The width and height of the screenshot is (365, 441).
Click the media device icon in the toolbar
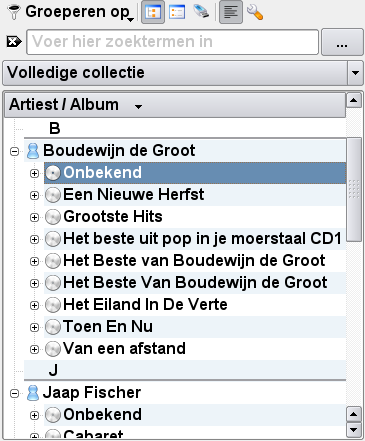201,12
